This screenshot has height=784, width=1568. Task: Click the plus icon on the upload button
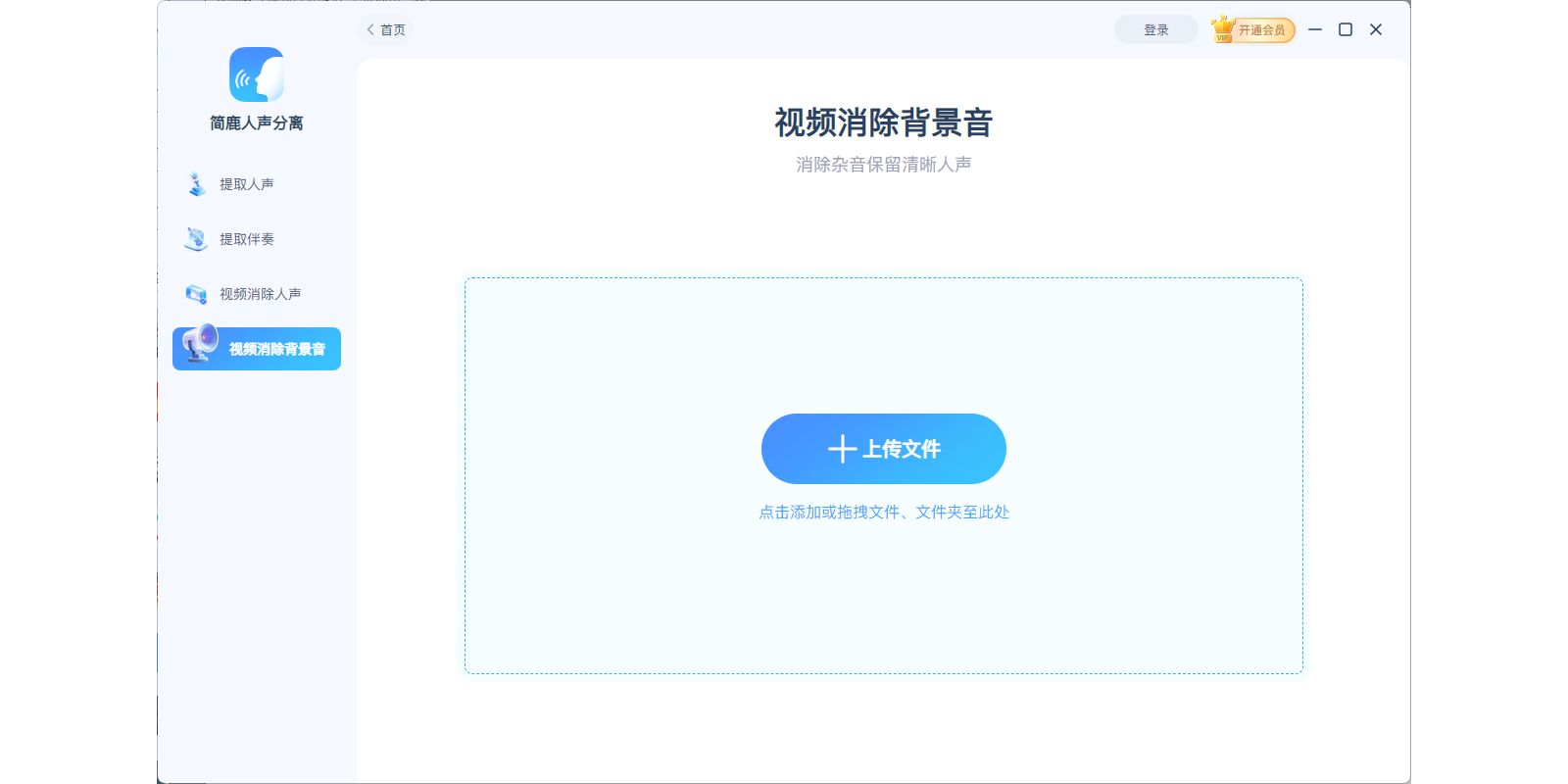842,449
